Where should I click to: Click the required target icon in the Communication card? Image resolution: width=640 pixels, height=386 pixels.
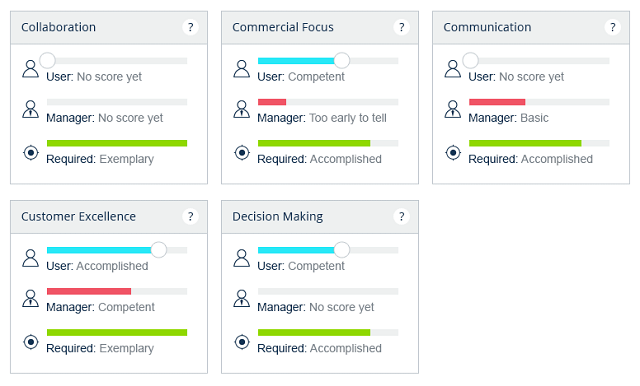click(x=453, y=153)
